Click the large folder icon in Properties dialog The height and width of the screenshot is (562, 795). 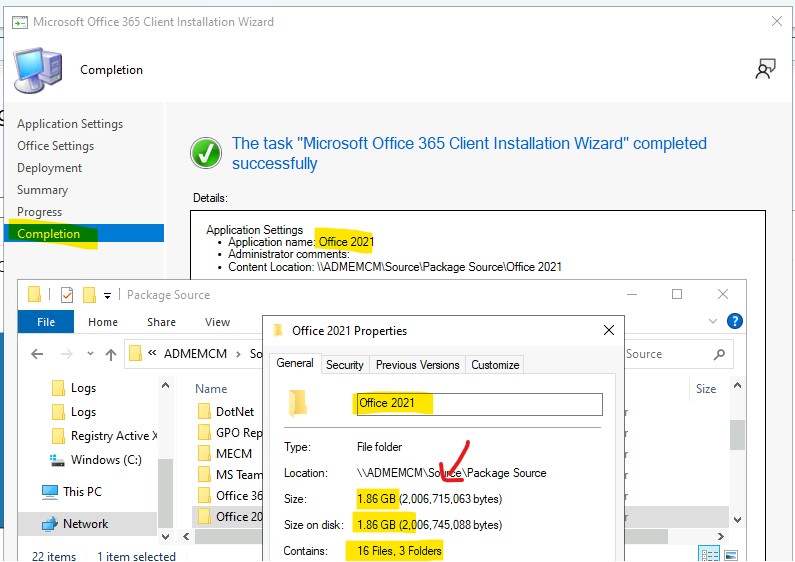pyautogui.click(x=298, y=403)
